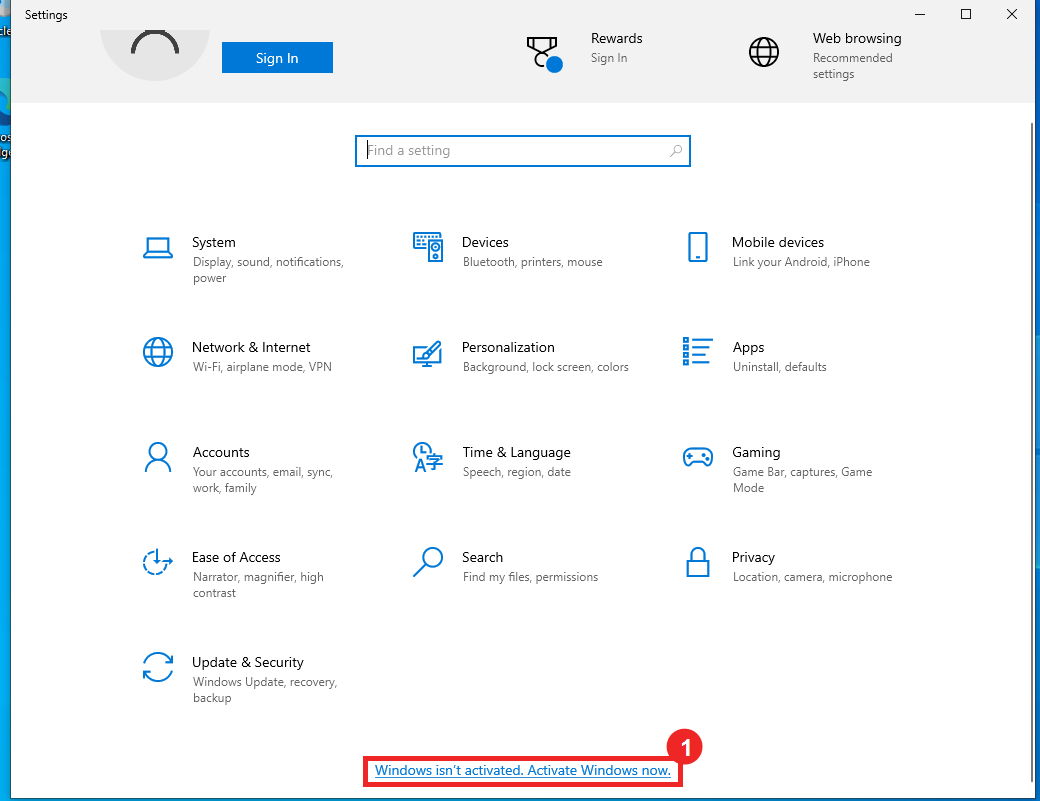Select the Ease of Access heading
The image size is (1040, 801).
236,558
